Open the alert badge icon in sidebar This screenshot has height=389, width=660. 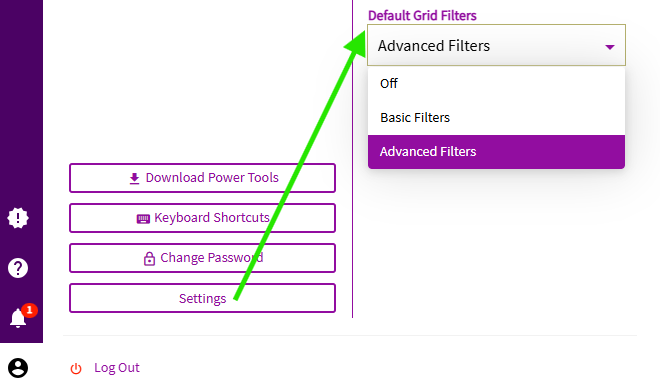[x=18, y=218]
